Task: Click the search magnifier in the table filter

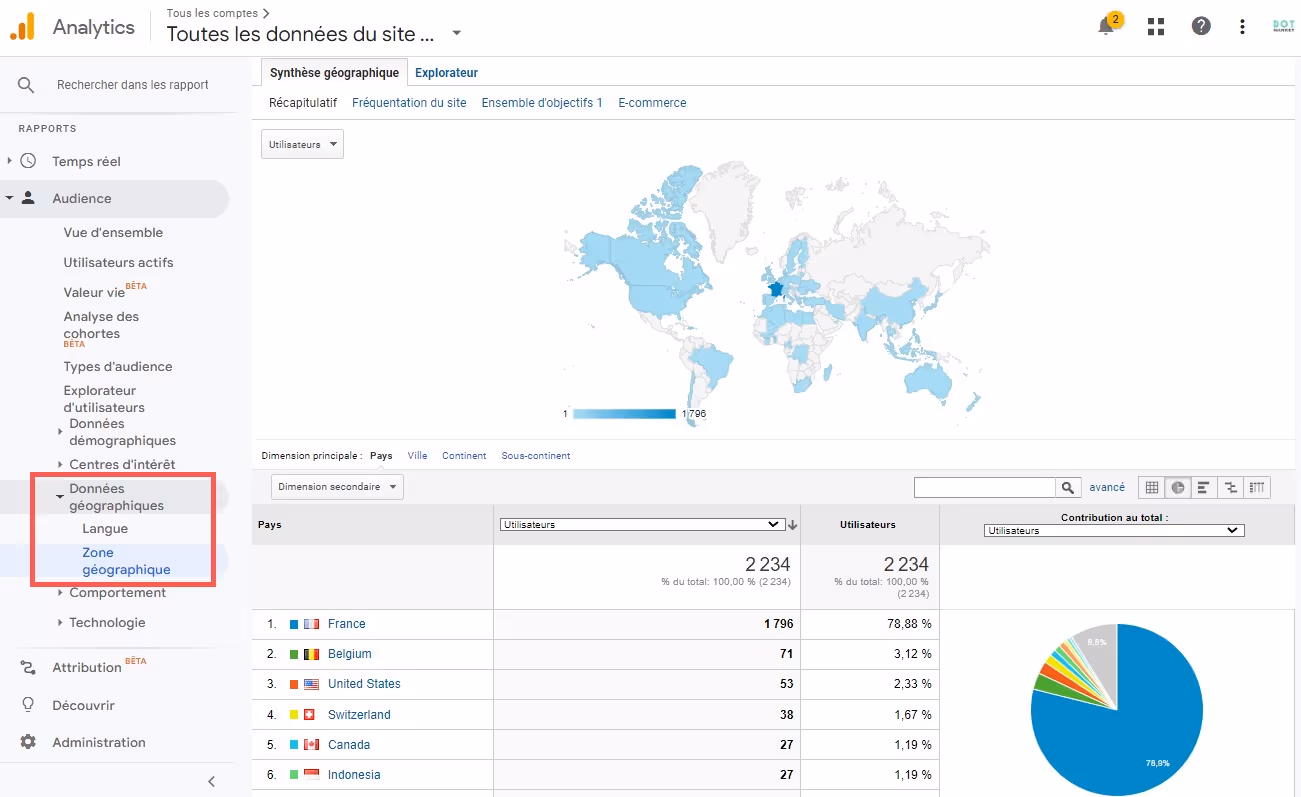Action: [1069, 487]
